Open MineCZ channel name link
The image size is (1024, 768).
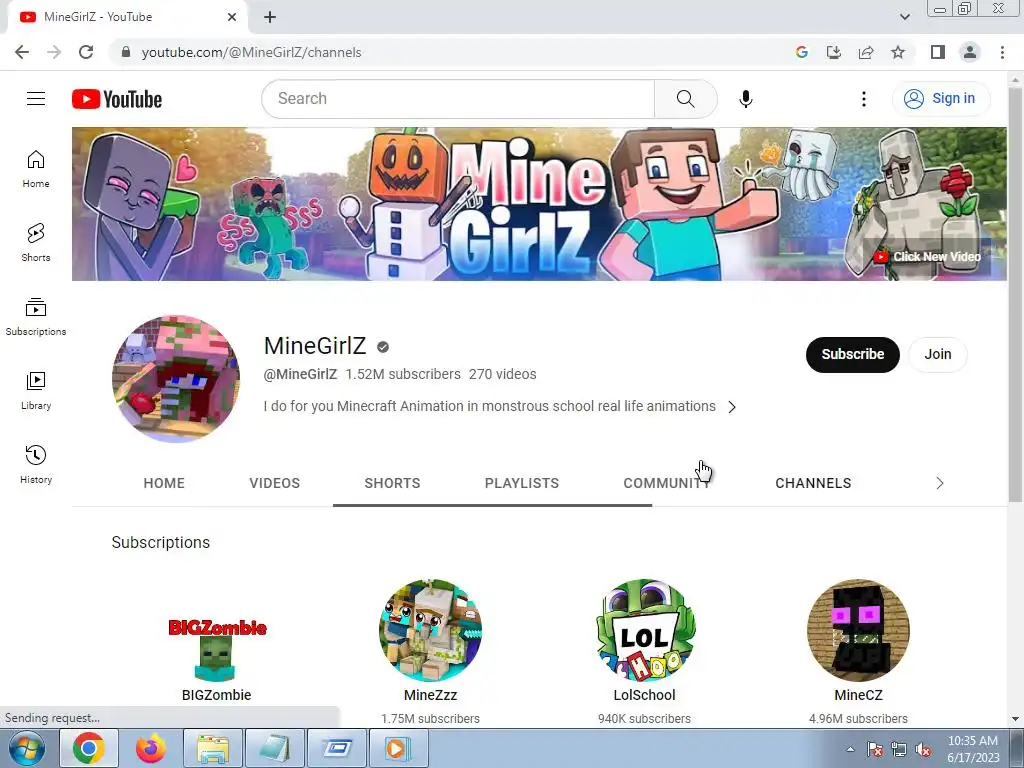pyautogui.click(x=858, y=695)
